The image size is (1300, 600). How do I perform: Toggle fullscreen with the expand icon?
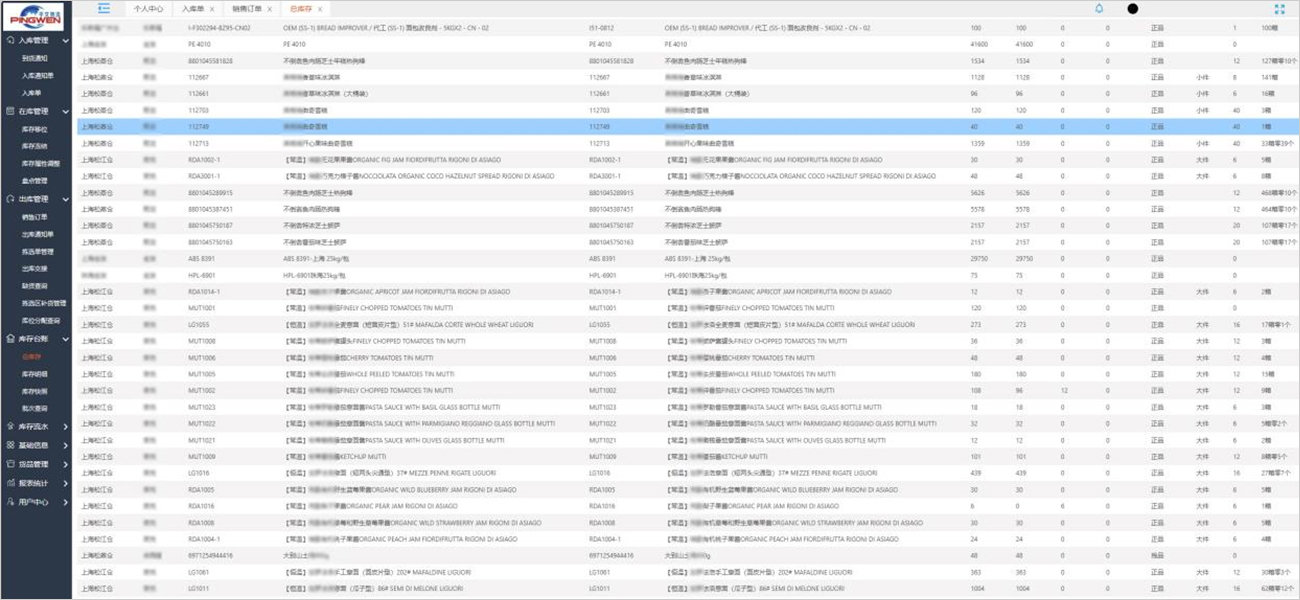click(x=1279, y=9)
